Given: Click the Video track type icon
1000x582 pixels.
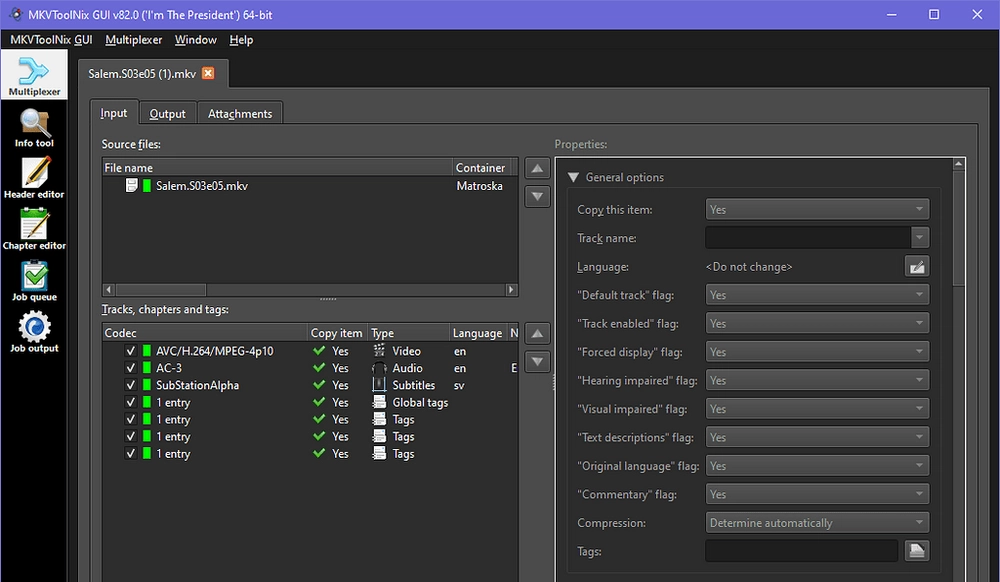Looking at the screenshot, I should click(x=379, y=351).
